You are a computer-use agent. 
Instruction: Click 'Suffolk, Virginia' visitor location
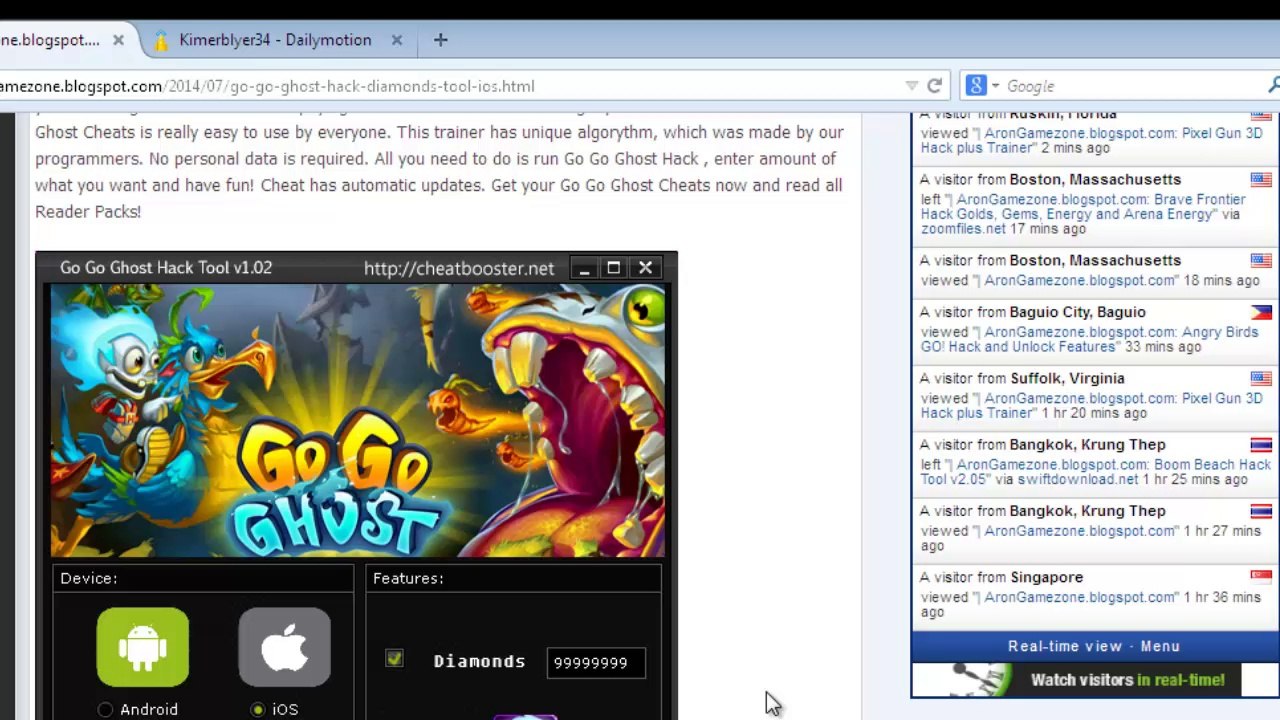pos(1067,378)
